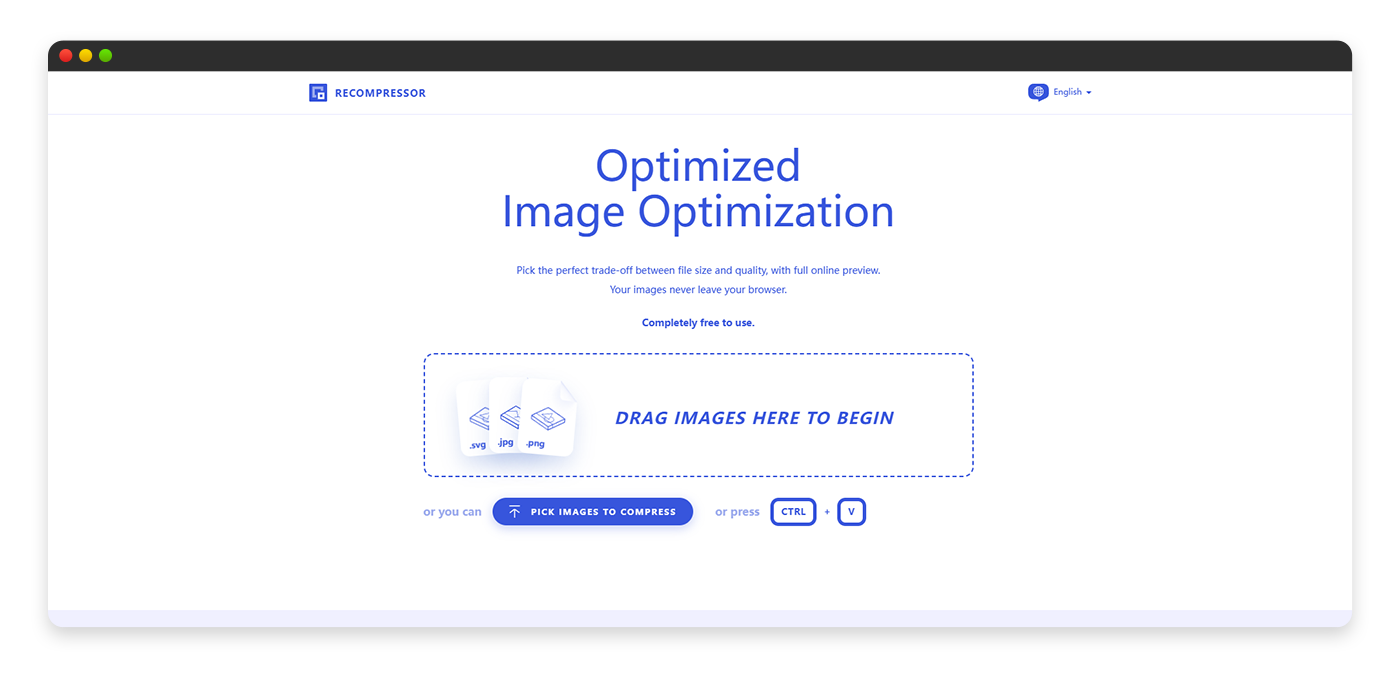The height and width of the screenshot is (700, 1400).
Task: Click the green maximize window button
Action: [x=106, y=55]
